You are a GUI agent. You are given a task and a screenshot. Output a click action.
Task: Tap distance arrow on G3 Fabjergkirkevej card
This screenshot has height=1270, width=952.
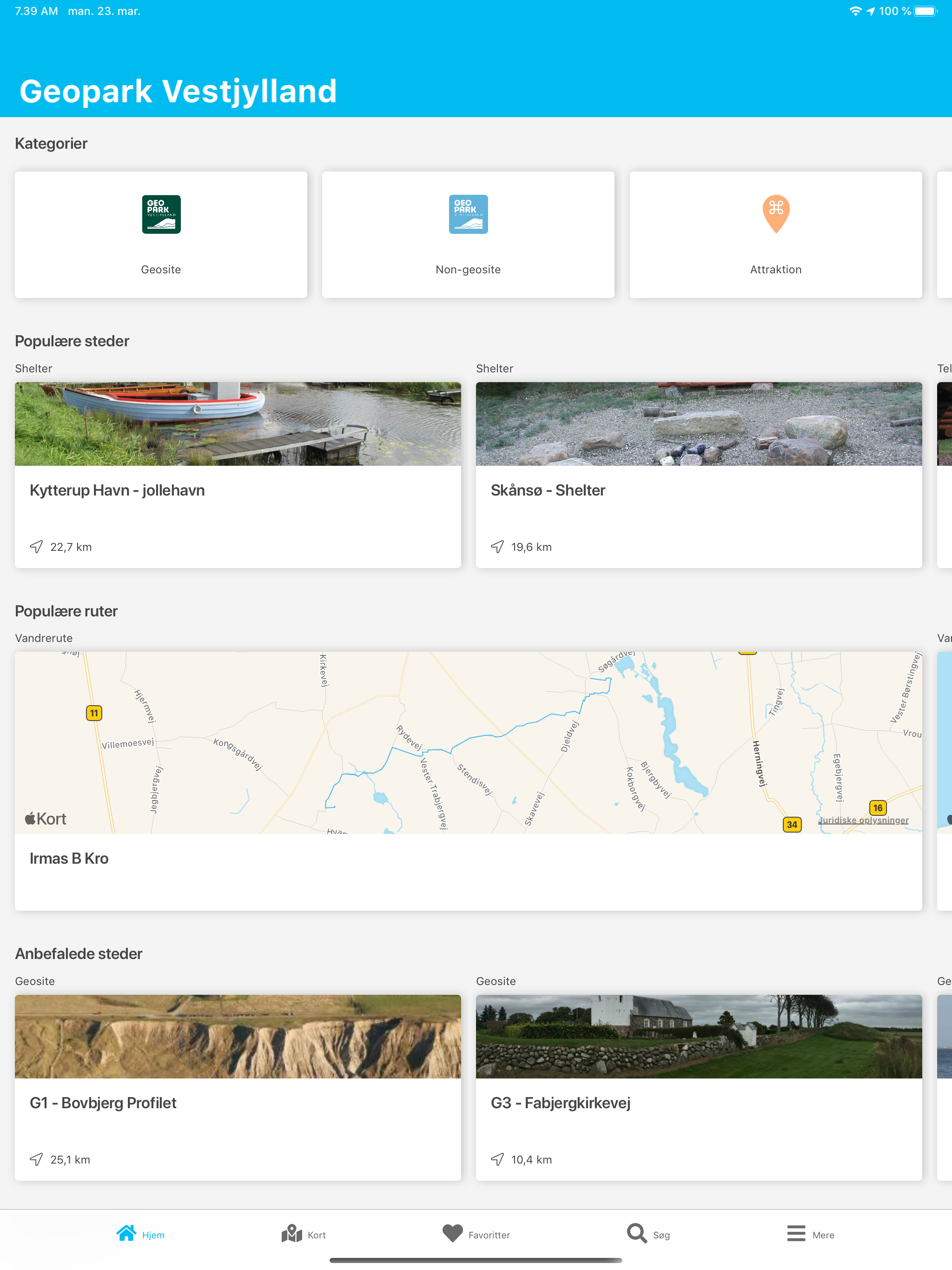coord(497,1159)
